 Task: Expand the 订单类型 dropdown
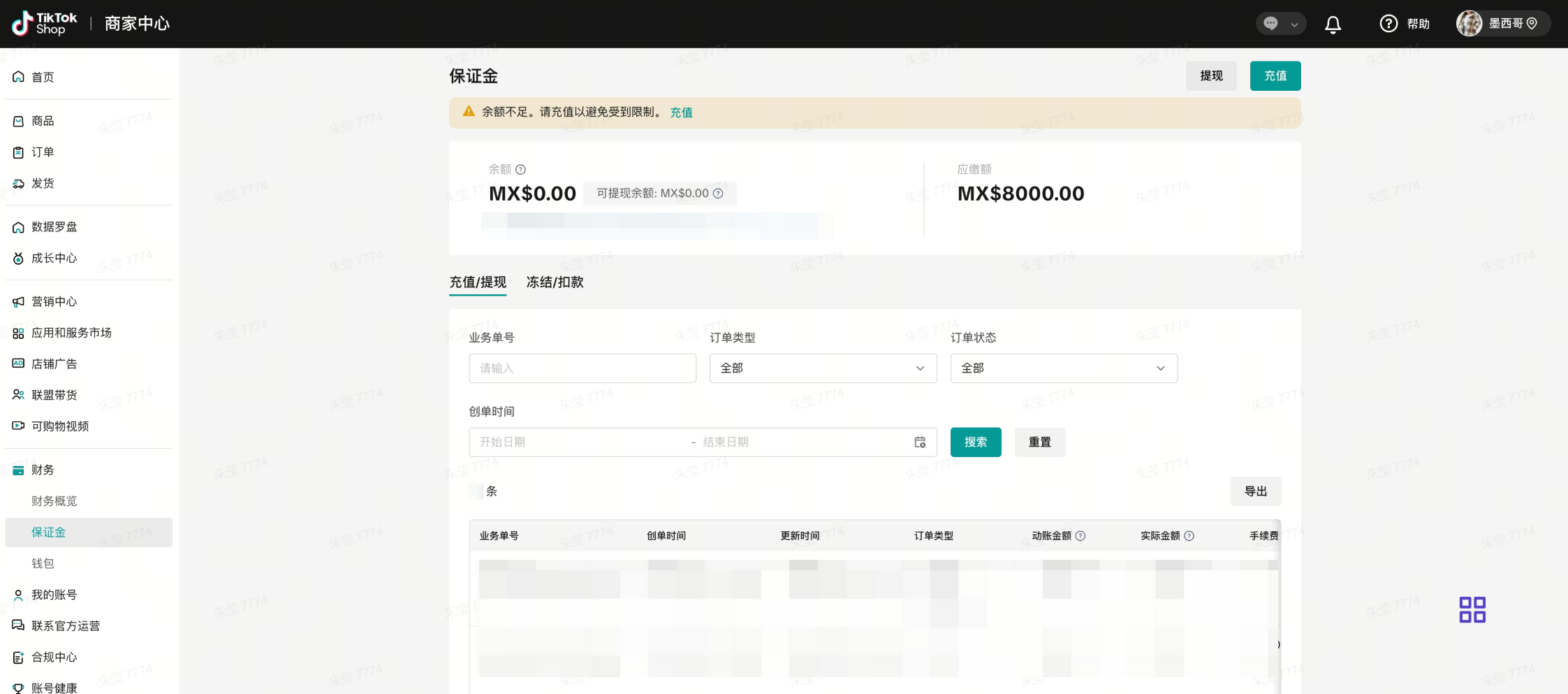[823, 368]
